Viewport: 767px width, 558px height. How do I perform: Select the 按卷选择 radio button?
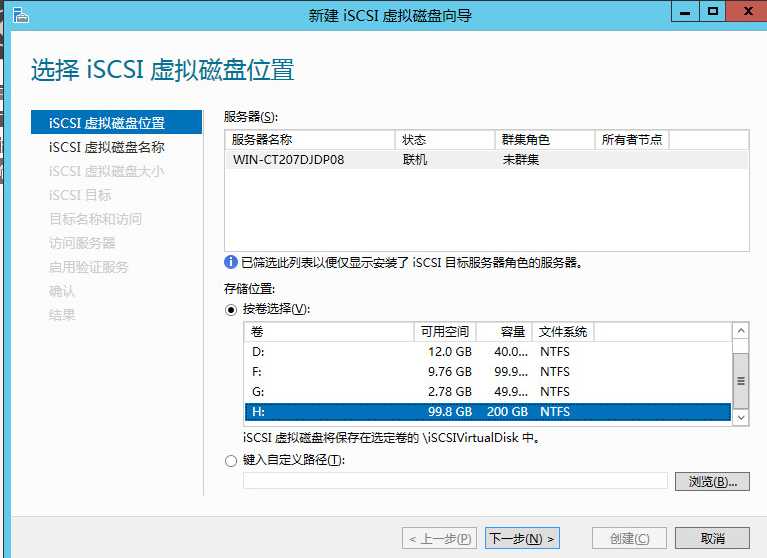(231, 310)
